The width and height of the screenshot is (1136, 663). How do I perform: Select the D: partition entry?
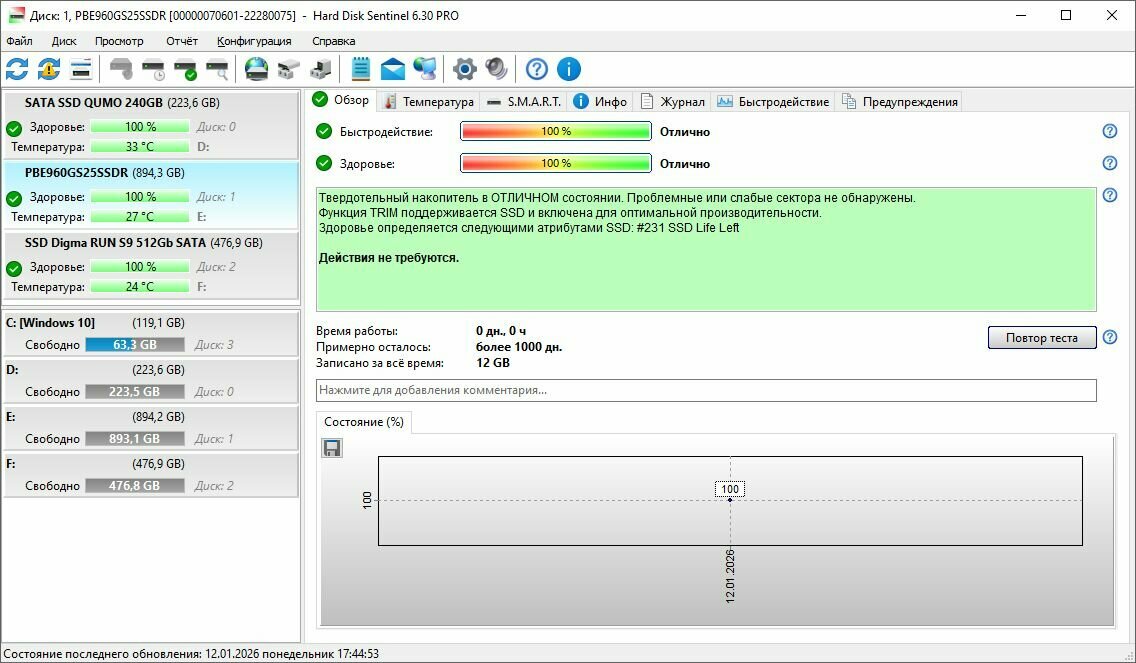point(151,381)
